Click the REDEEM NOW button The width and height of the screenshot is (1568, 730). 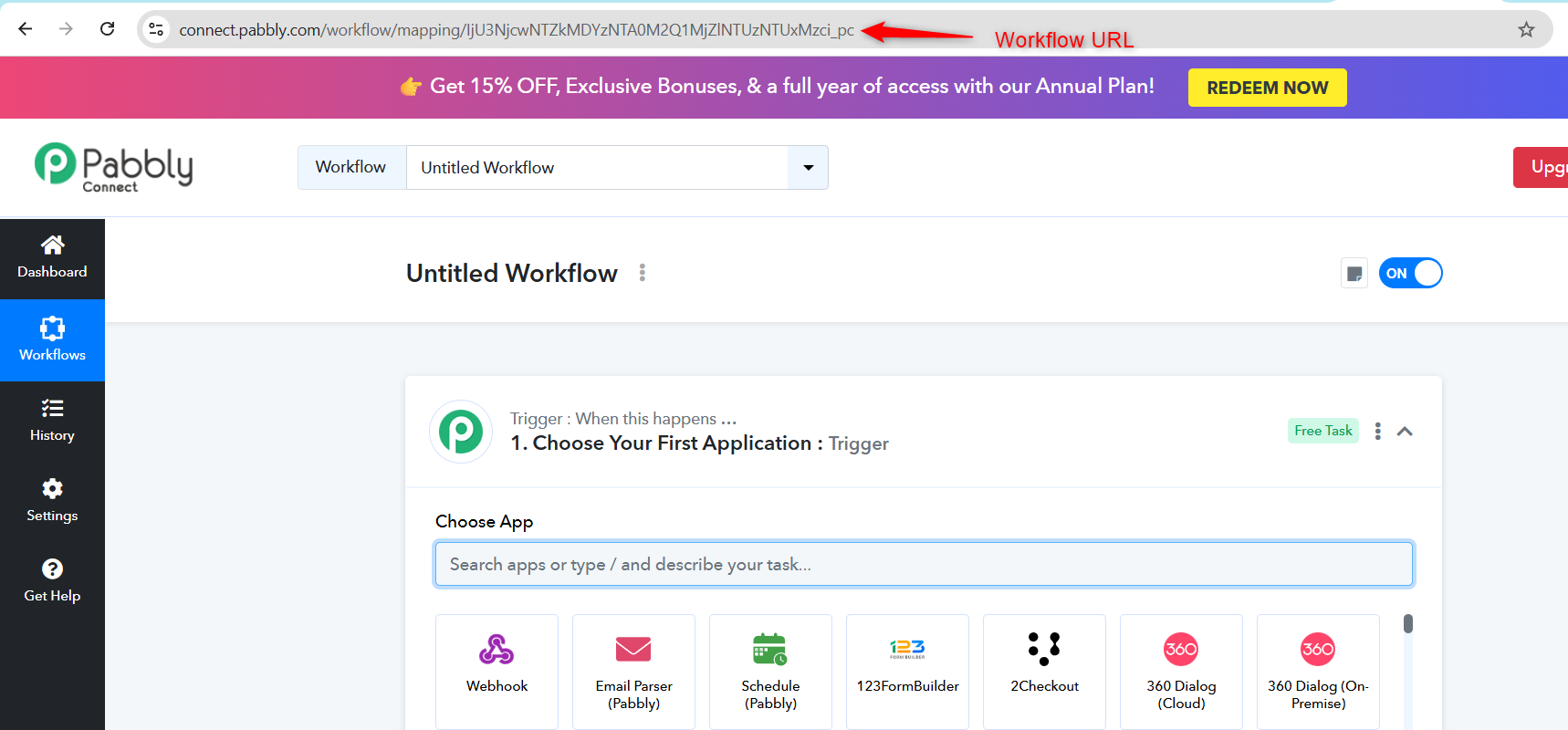(1267, 88)
